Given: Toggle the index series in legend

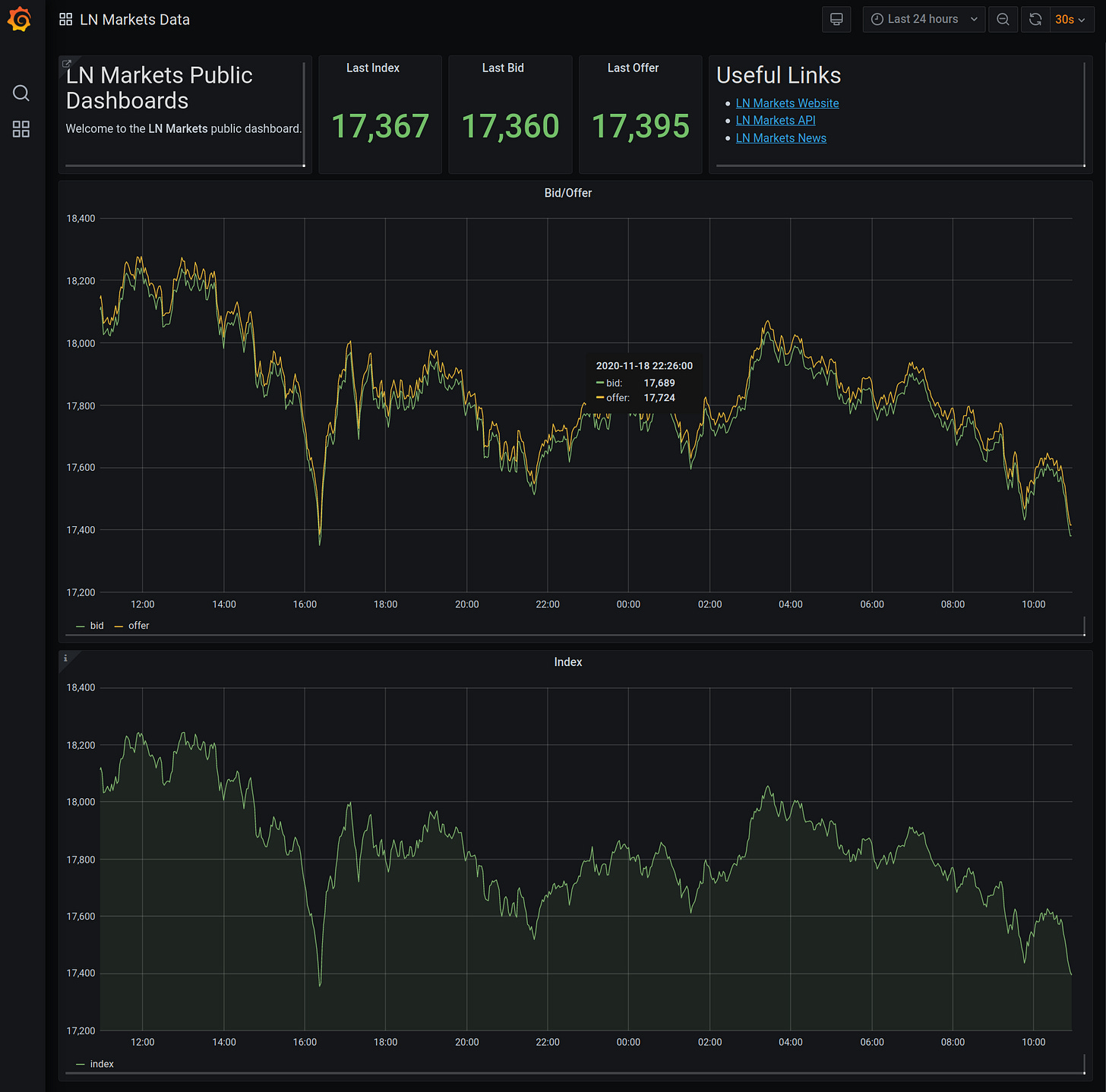Looking at the screenshot, I should (x=102, y=1064).
